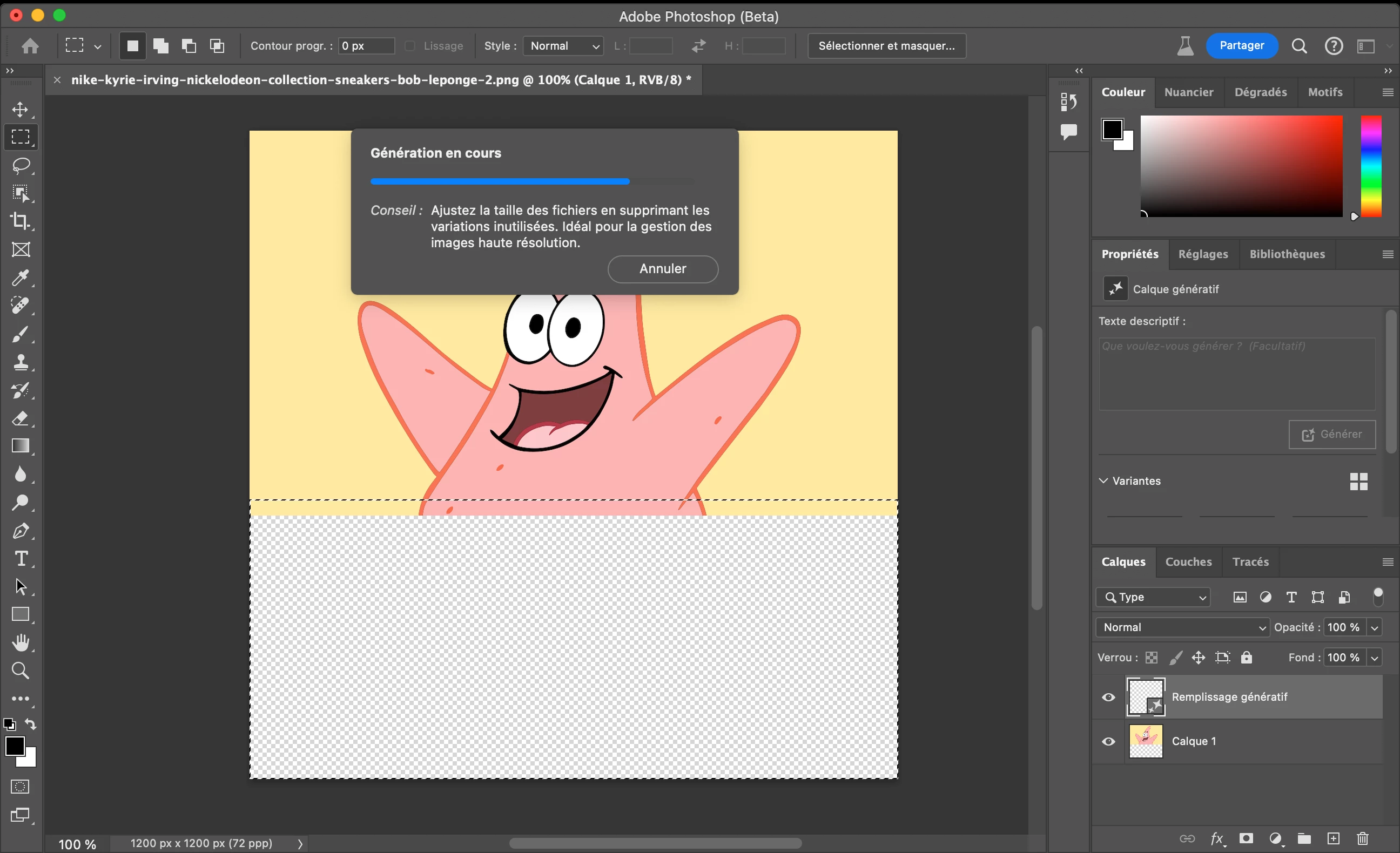
Task: Click the Partager button
Action: pos(1242,45)
